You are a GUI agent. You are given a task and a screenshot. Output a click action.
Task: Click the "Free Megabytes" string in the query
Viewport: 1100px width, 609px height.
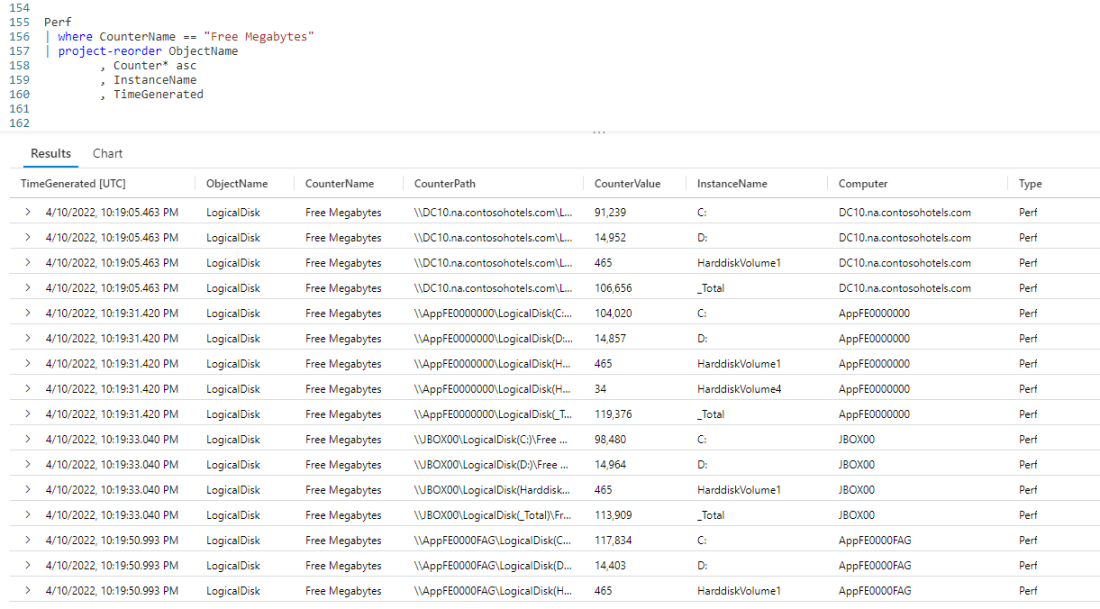258,37
